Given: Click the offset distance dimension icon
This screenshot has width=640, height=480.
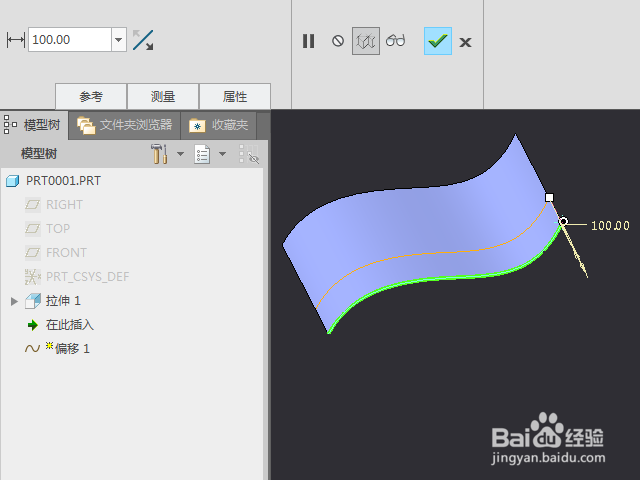Looking at the screenshot, I should (x=16, y=40).
